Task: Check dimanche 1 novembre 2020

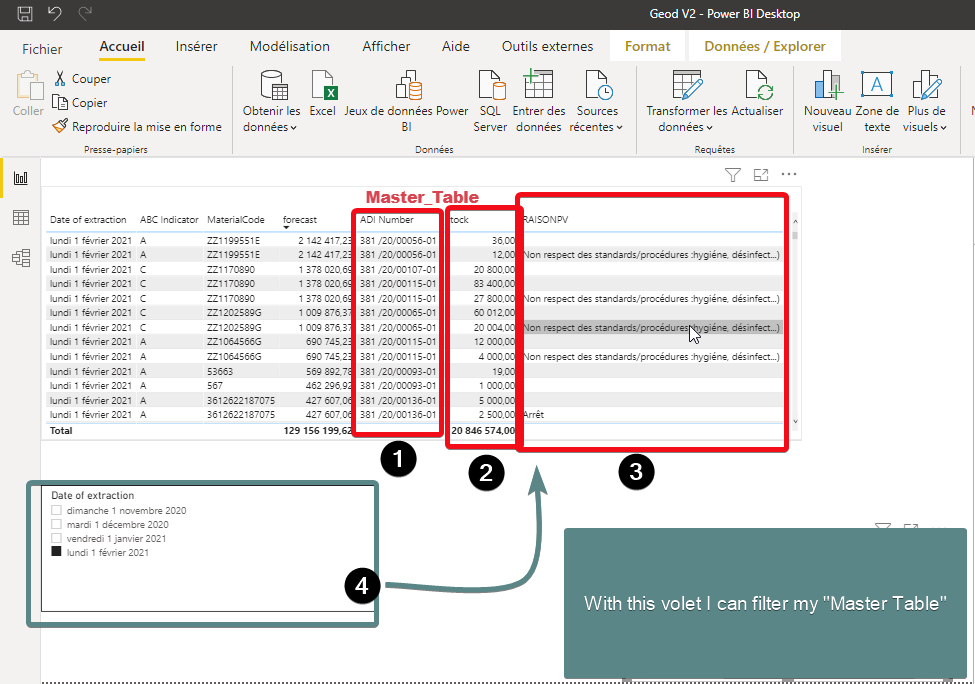Action: click(57, 511)
